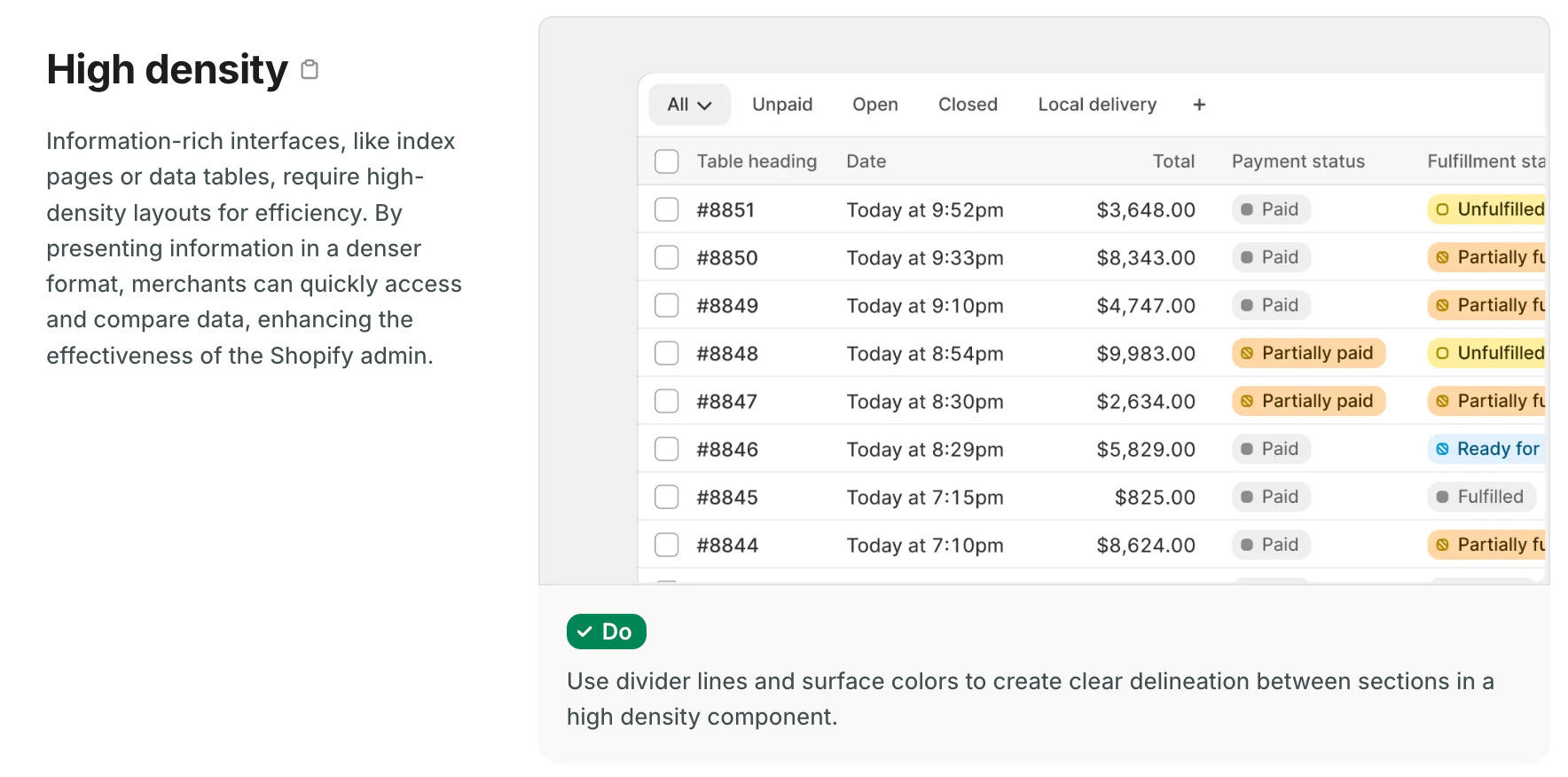The width and height of the screenshot is (1568, 777).
Task: Sort by the Date column header
Action: click(x=866, y=161)
